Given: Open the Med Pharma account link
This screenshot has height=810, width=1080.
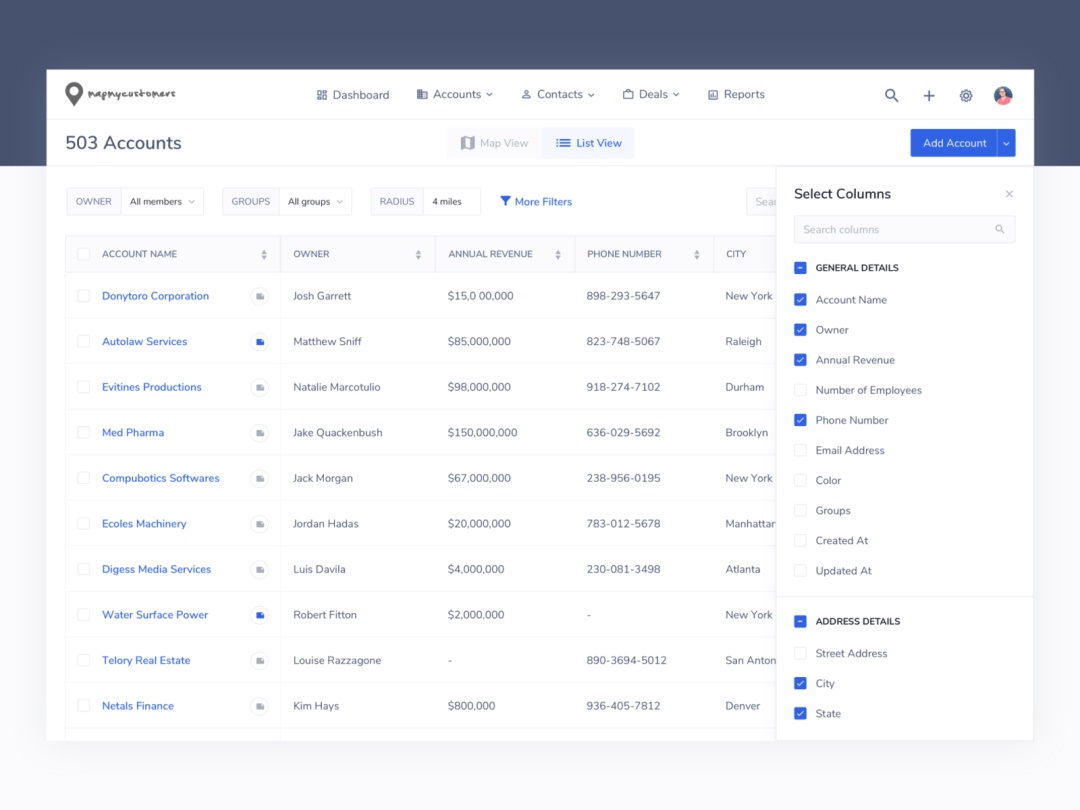Looking at the screenshot, I should [x=133, y=433].
